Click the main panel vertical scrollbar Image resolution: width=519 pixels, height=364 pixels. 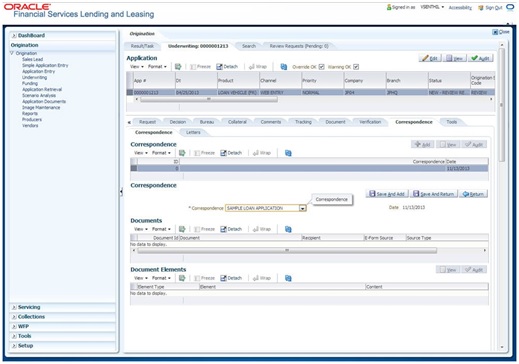pyautogui.click(x=502, y=105)
